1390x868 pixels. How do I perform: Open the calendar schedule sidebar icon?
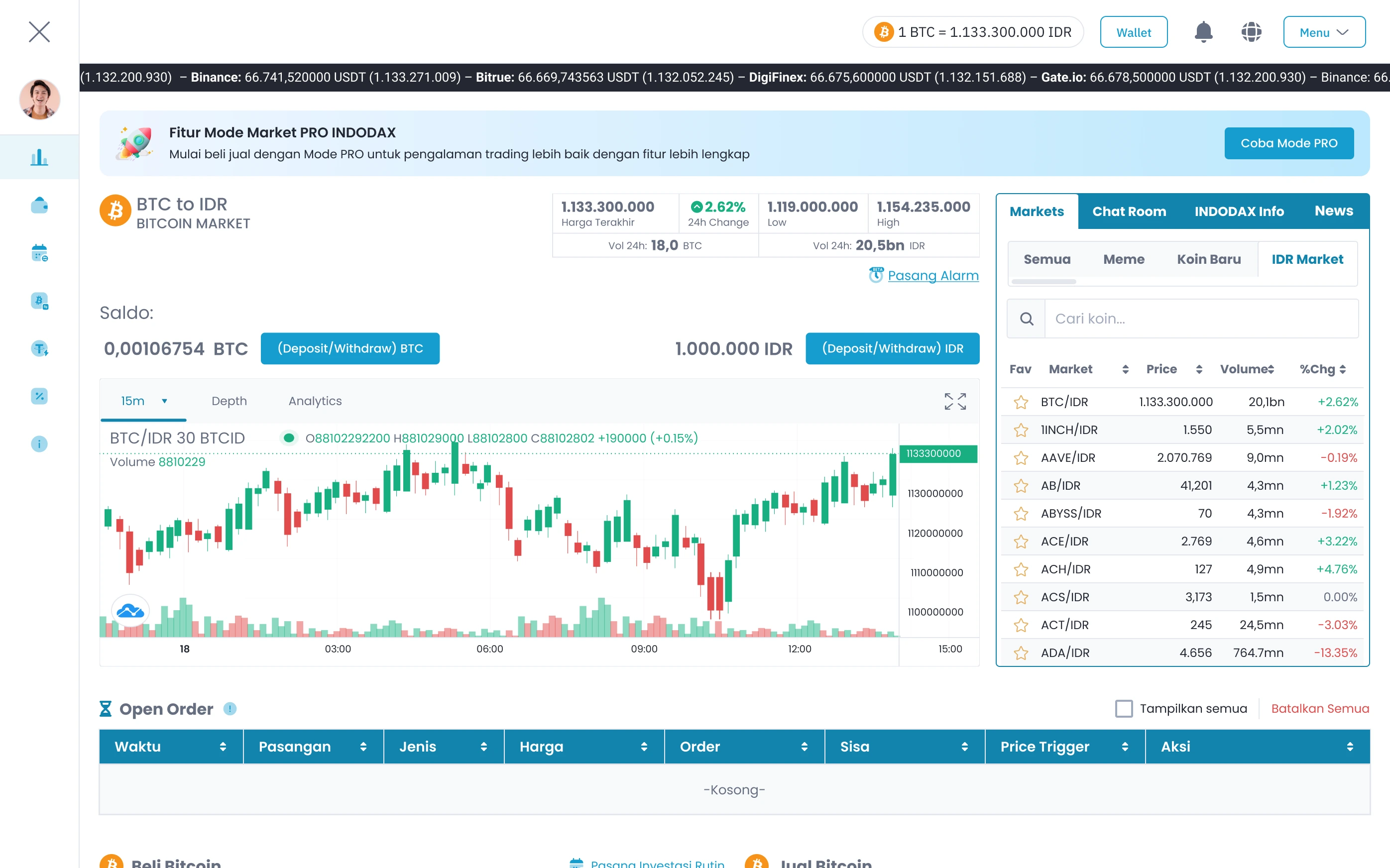pyautogui.click(x=39, y=253)
